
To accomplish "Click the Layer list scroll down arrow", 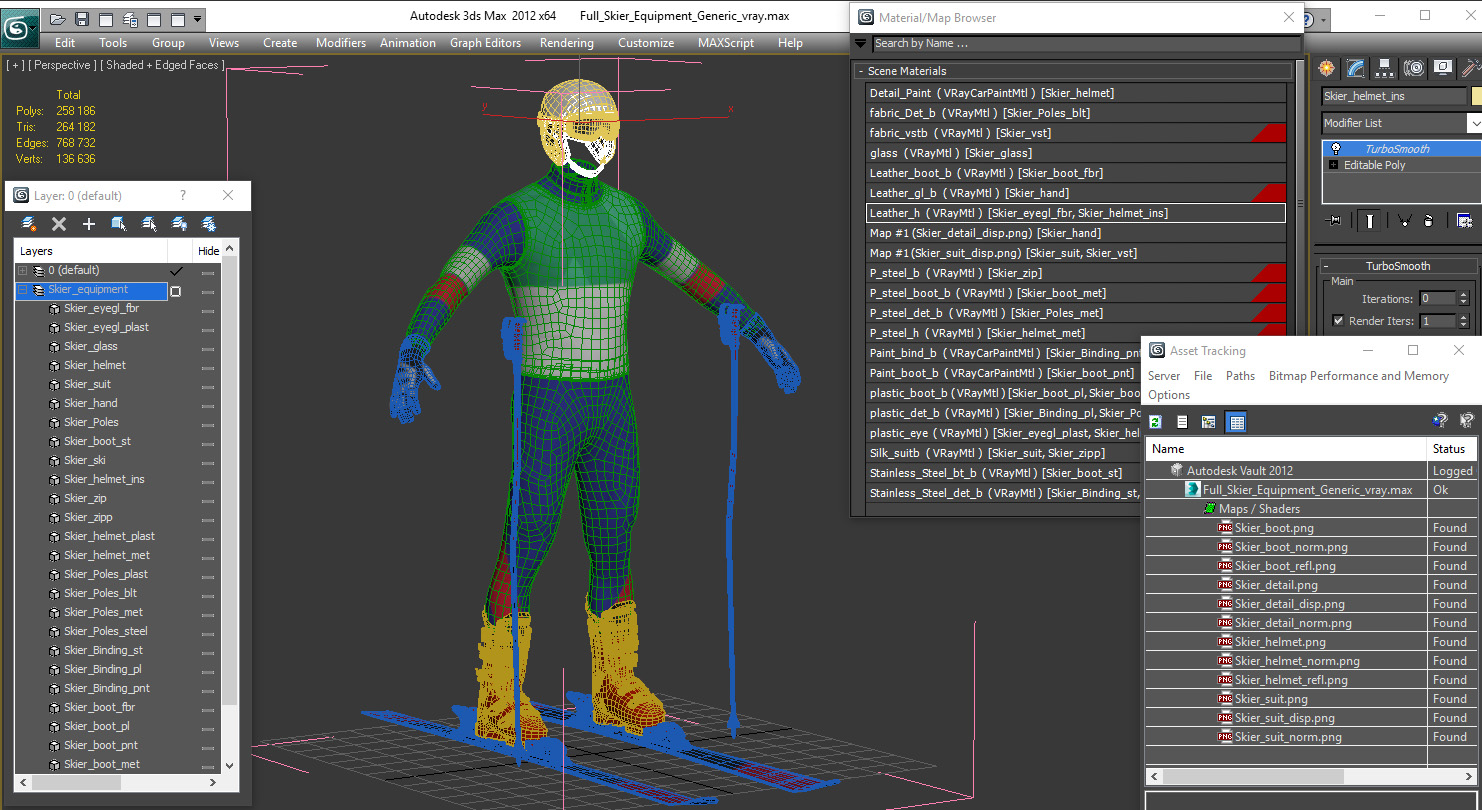I will tap(229, 765).
